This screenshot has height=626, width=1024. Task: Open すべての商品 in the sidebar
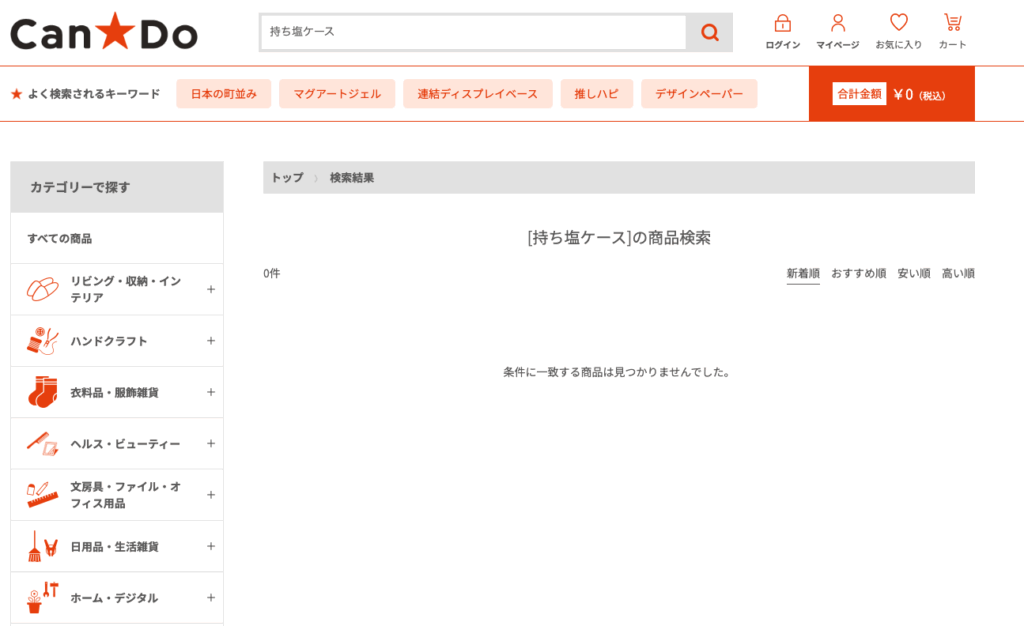(x=59, y=238)
